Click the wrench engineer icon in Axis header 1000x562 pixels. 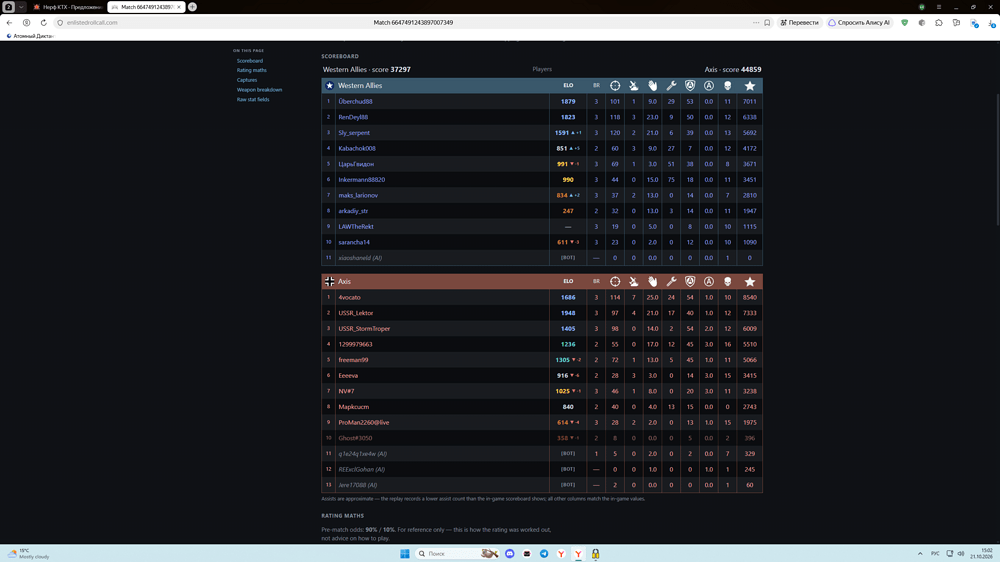pyautogui.click(x=671, y=281)
